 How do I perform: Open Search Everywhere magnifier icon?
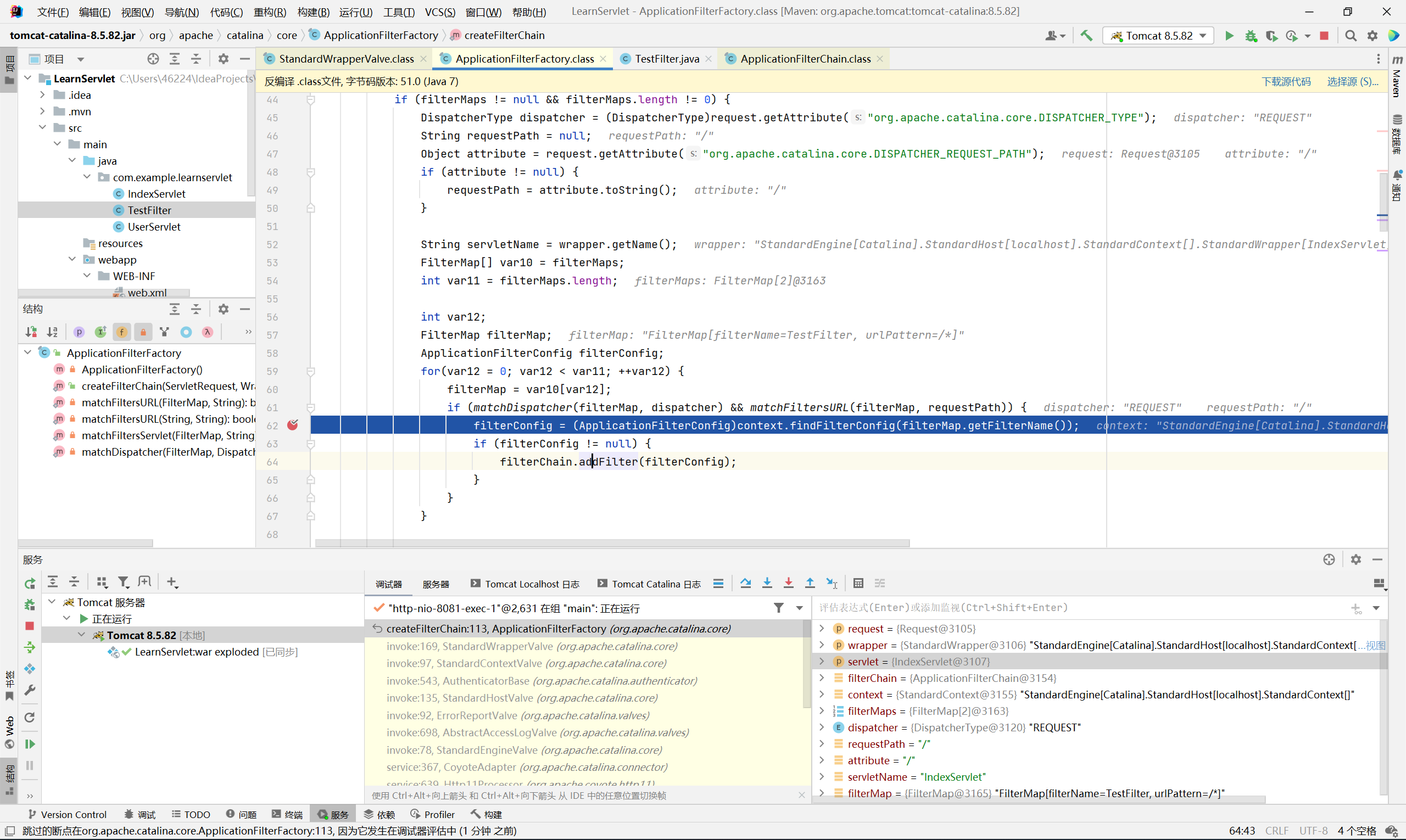pos(1351,36)
